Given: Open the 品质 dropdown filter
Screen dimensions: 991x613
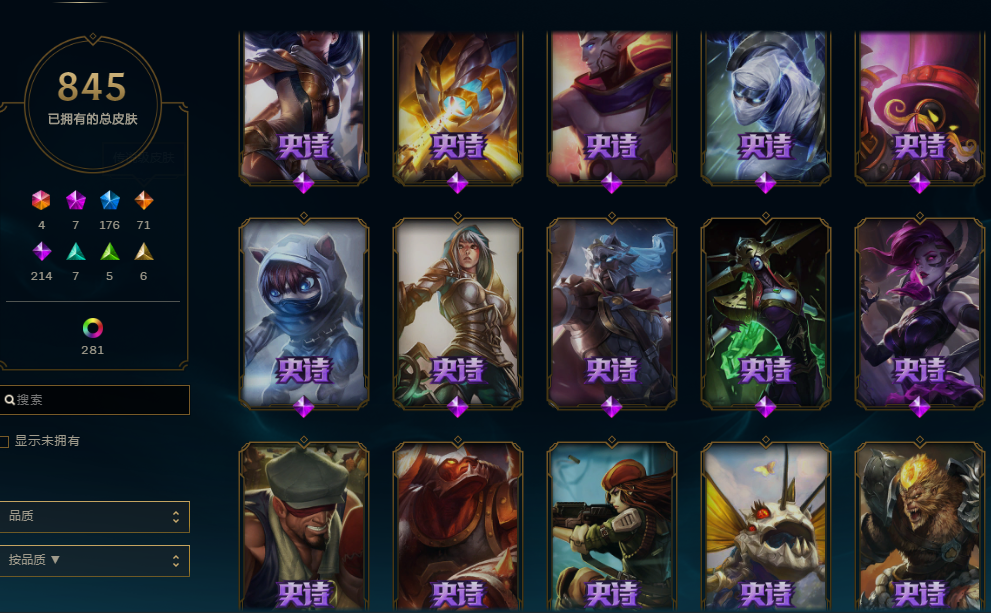Looking at the screenshot, I should click(x=94, y=517).
